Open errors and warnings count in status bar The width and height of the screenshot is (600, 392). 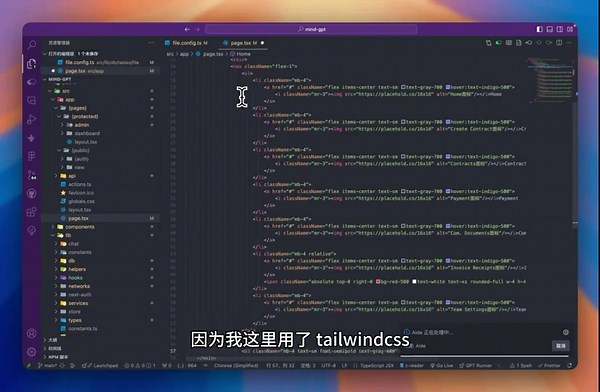(x=140, y=366)
